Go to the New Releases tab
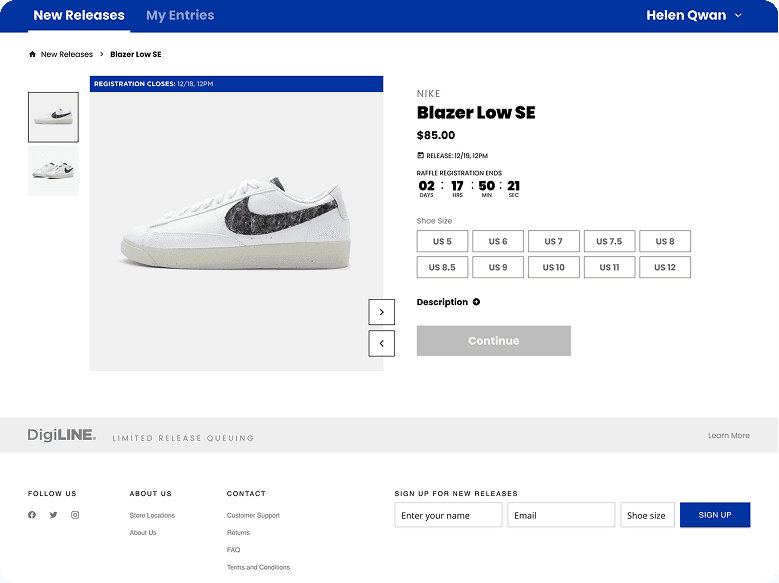Viewport: 779px width, 583px height. (79, 15)
